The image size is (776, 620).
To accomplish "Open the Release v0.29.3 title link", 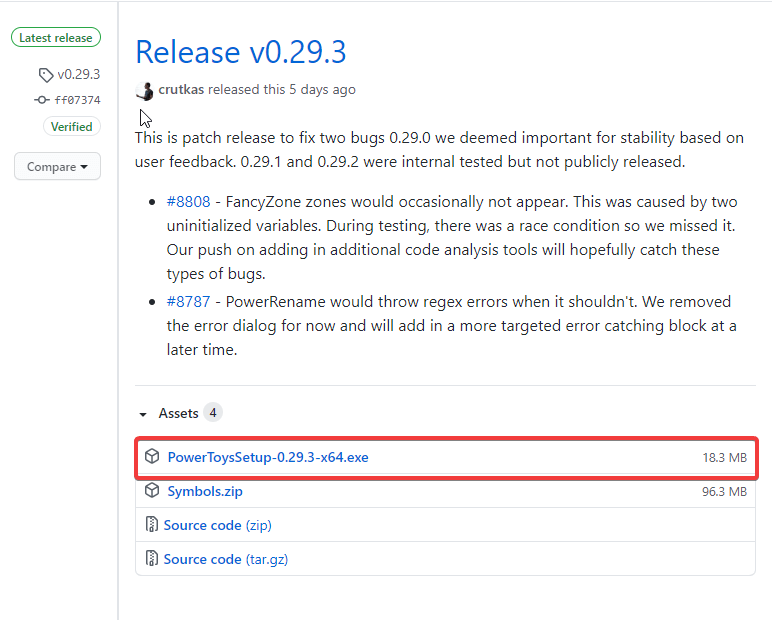I will coord(241,52).
